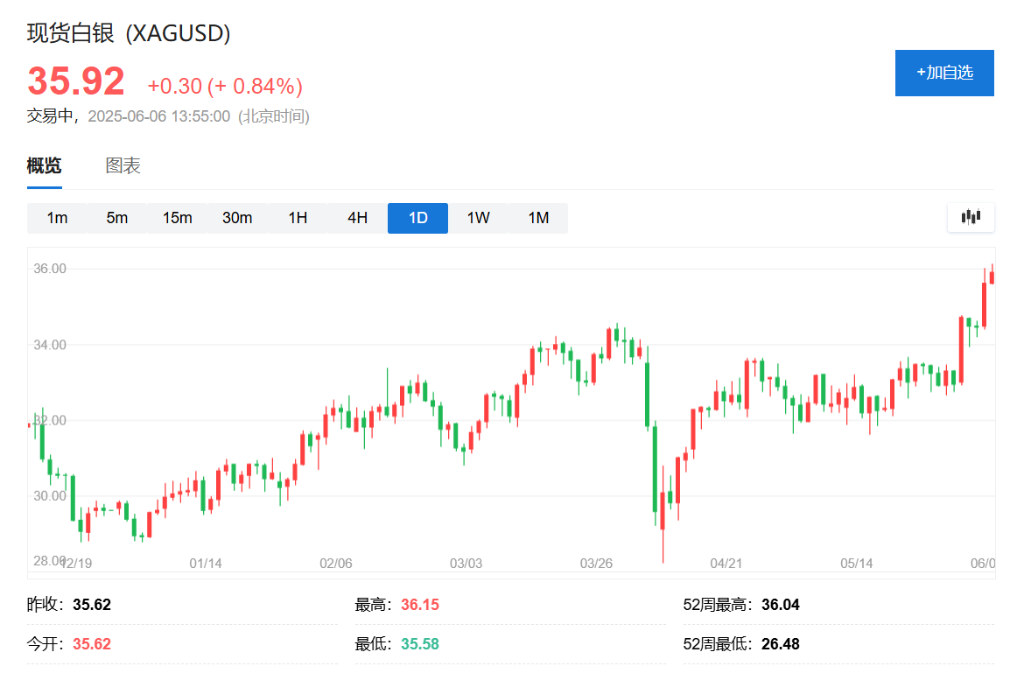
Task: Select the 1W timeframe
Action: [477, 217]
